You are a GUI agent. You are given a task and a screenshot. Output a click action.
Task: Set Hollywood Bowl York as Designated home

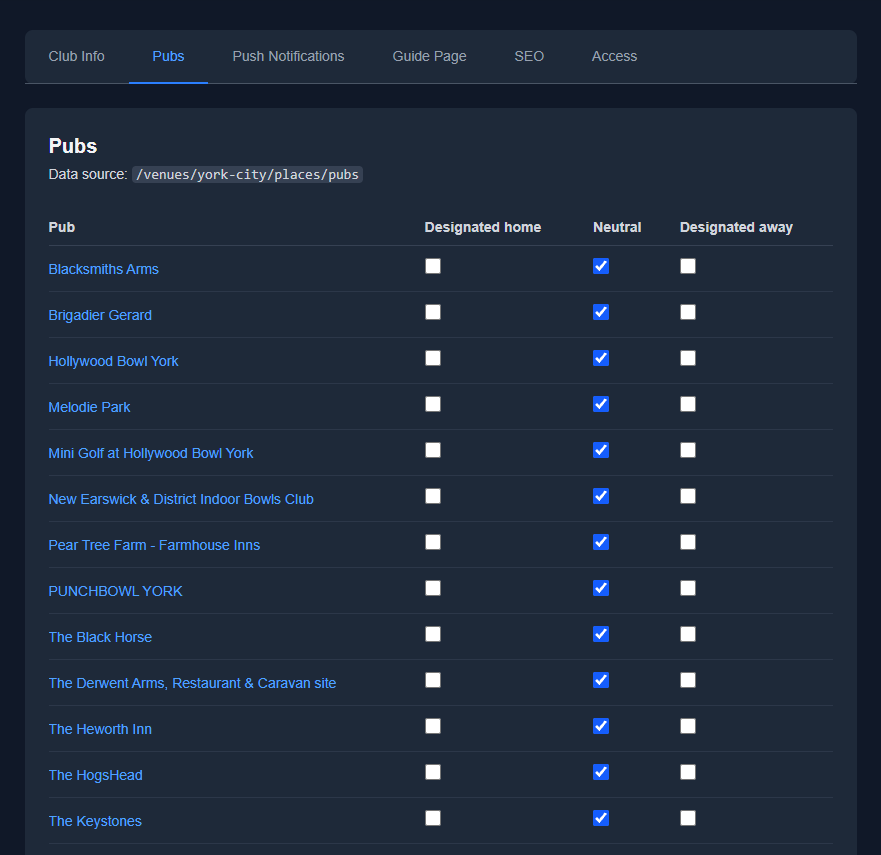coord(433,358)
